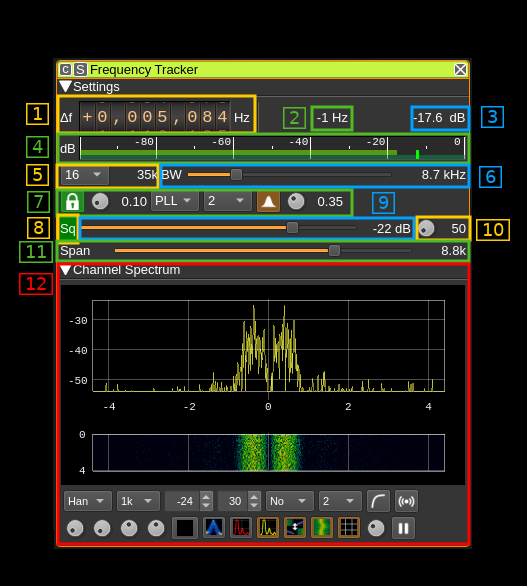Click the waterfall display strip
Image resolution: width=527 pixels, height=586 pixels.
pyautogui.click(x=268, y=453)
